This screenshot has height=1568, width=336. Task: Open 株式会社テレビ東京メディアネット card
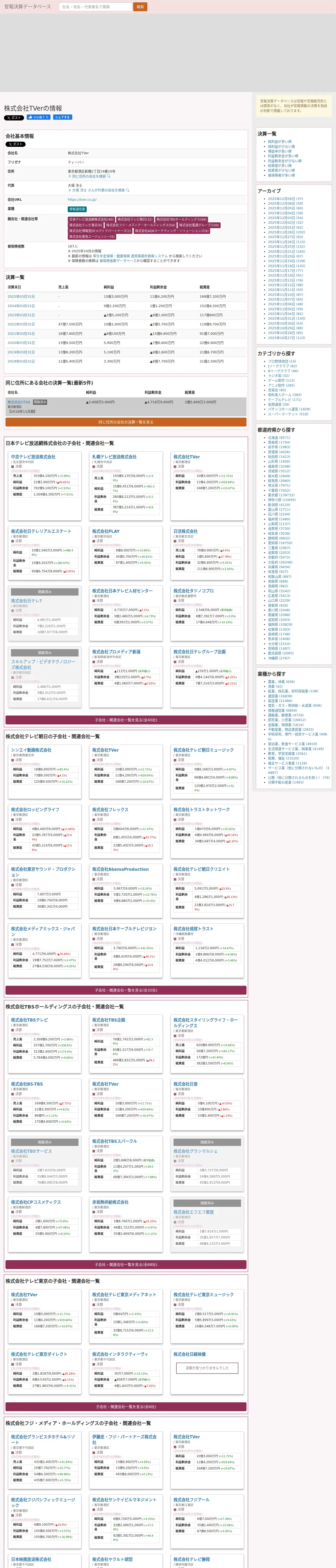(x=124, y=1294)
